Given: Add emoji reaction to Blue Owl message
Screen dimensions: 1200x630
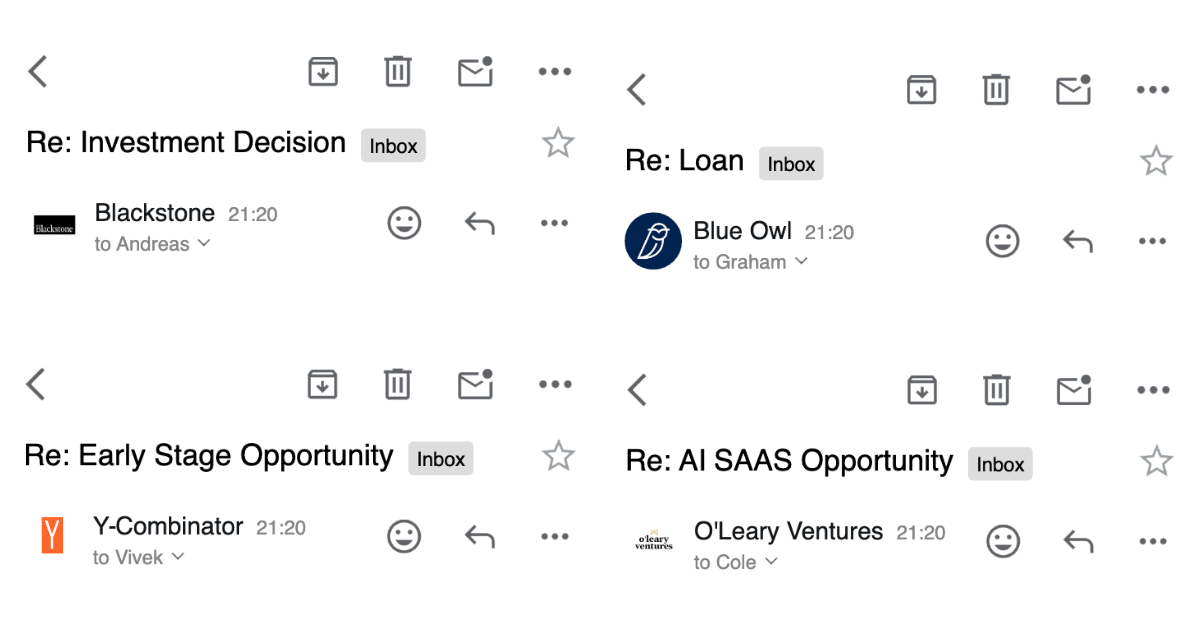Looking at the screenshot, I should pyautogui.click(x=1002, y=241).
